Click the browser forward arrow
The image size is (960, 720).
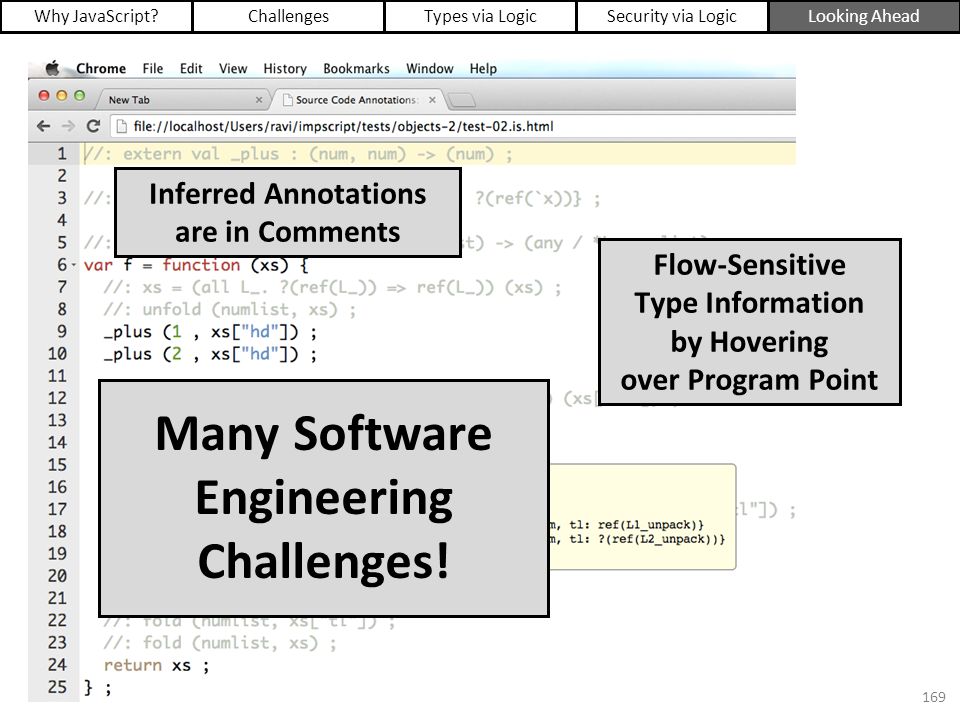coord(68,126)
